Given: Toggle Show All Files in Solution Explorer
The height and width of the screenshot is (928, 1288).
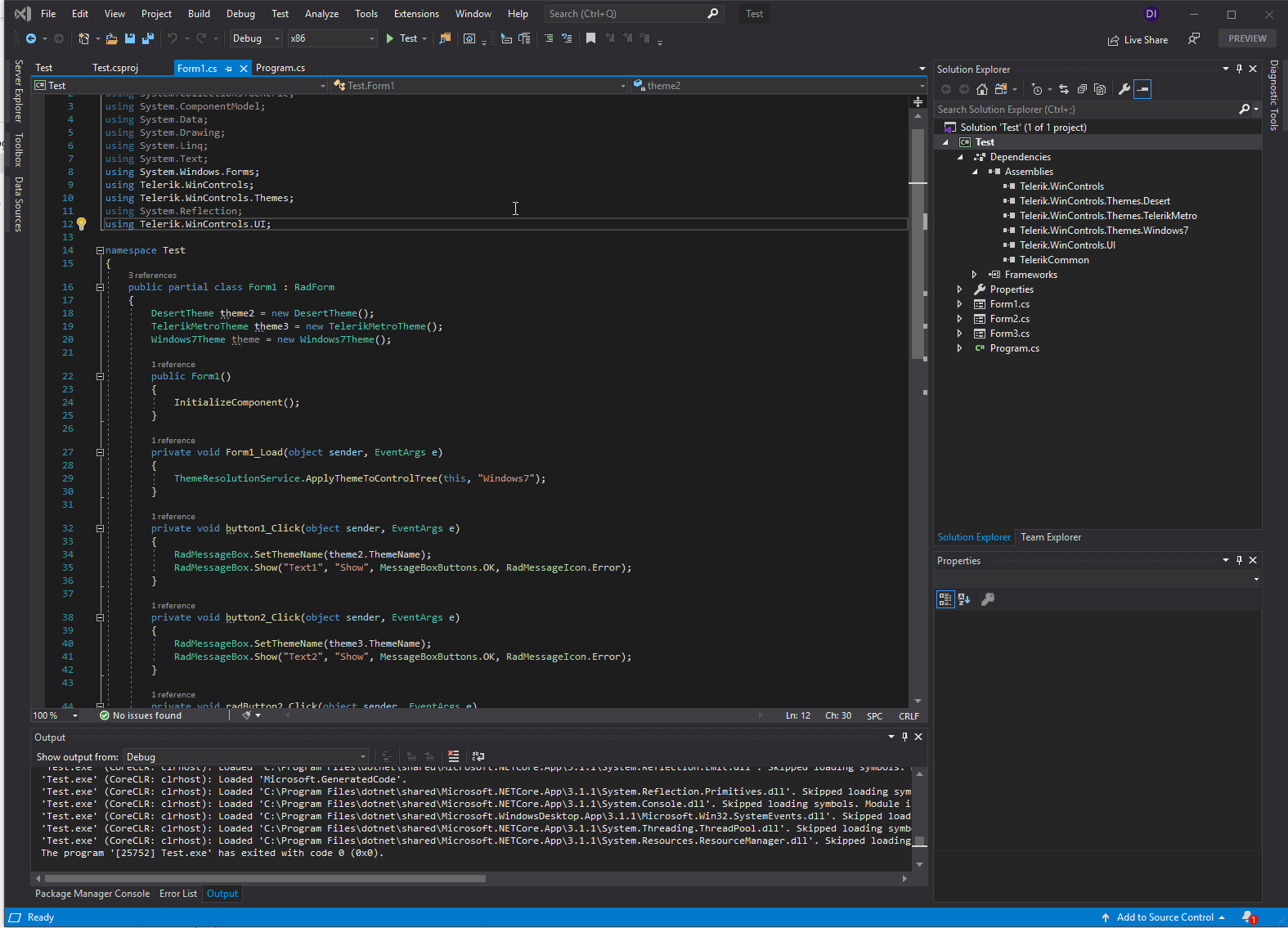Looking at the screenshot, I should pos(1100,89).
